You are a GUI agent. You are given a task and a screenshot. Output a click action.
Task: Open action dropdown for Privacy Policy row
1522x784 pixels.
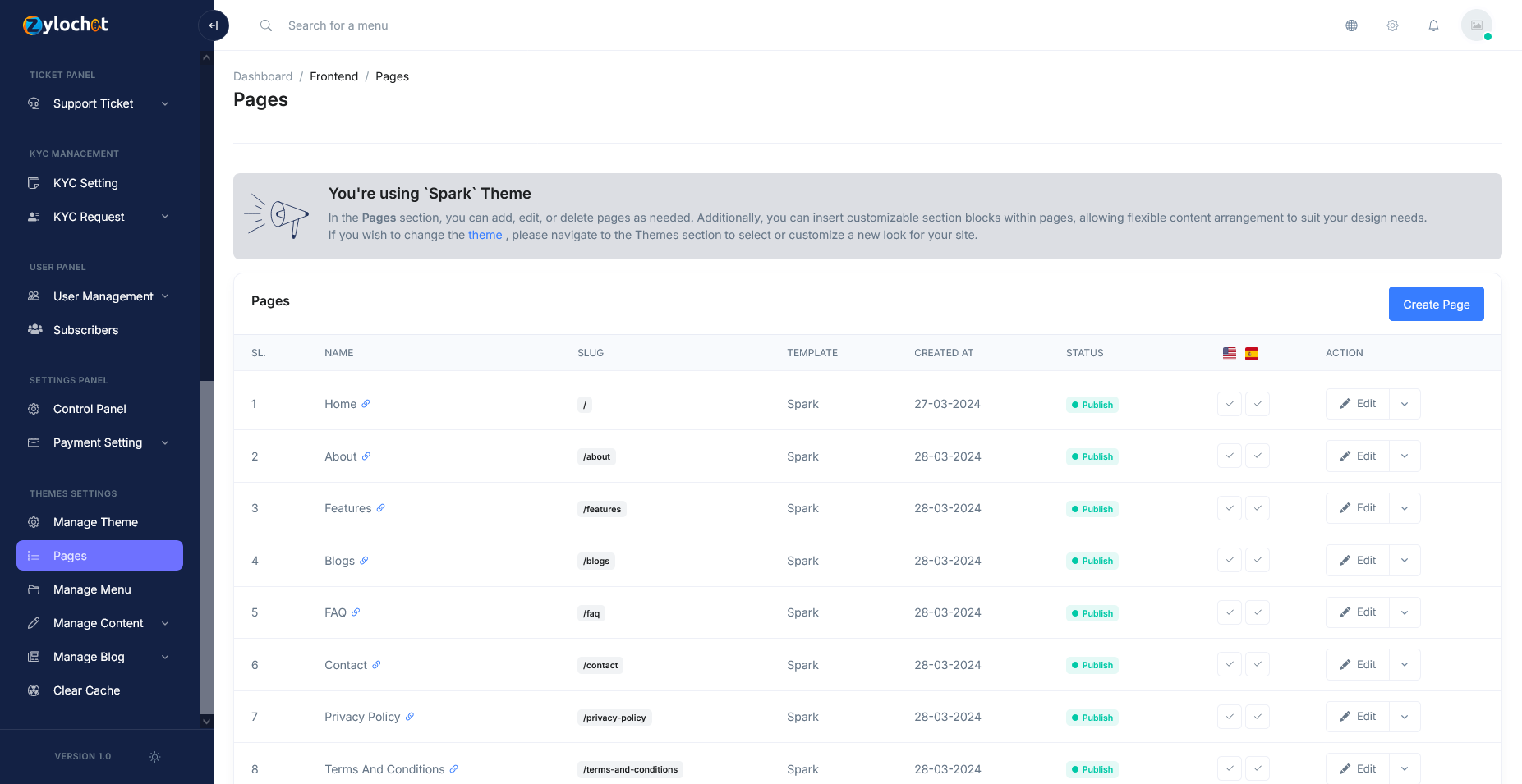pos(1405,717)
